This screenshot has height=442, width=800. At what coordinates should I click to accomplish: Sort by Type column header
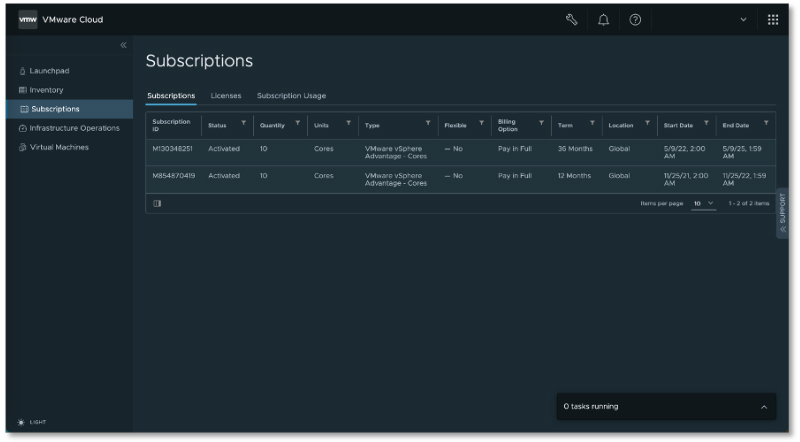(372, 126)
